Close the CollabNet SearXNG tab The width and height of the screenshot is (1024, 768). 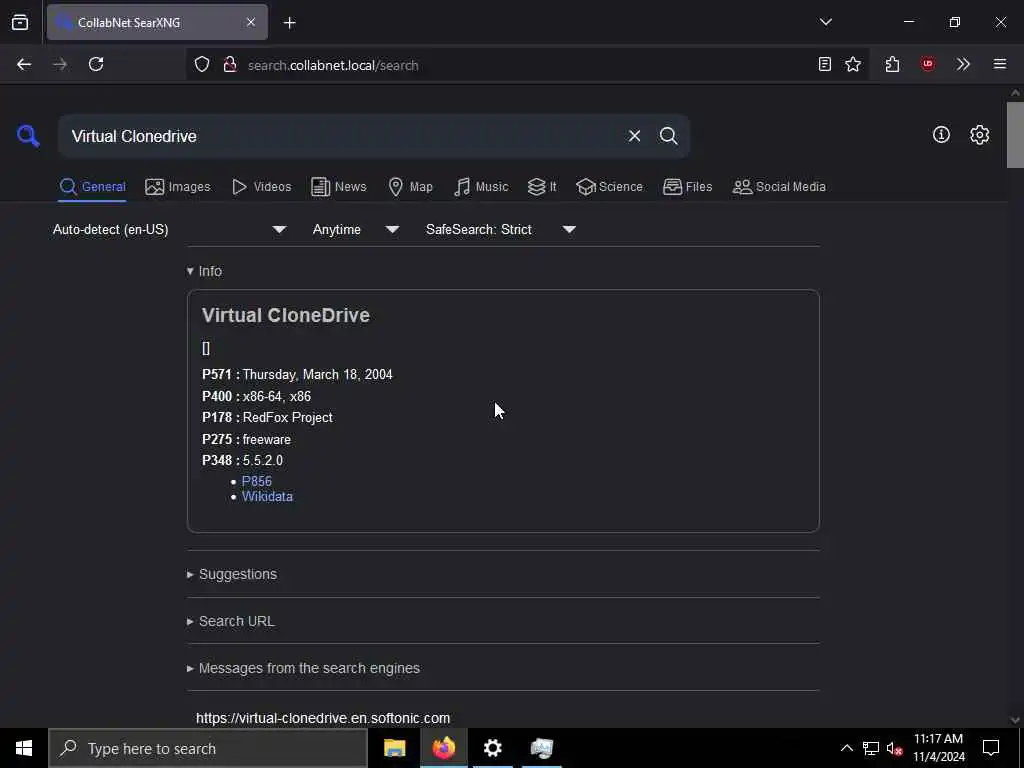click(251, 22)
